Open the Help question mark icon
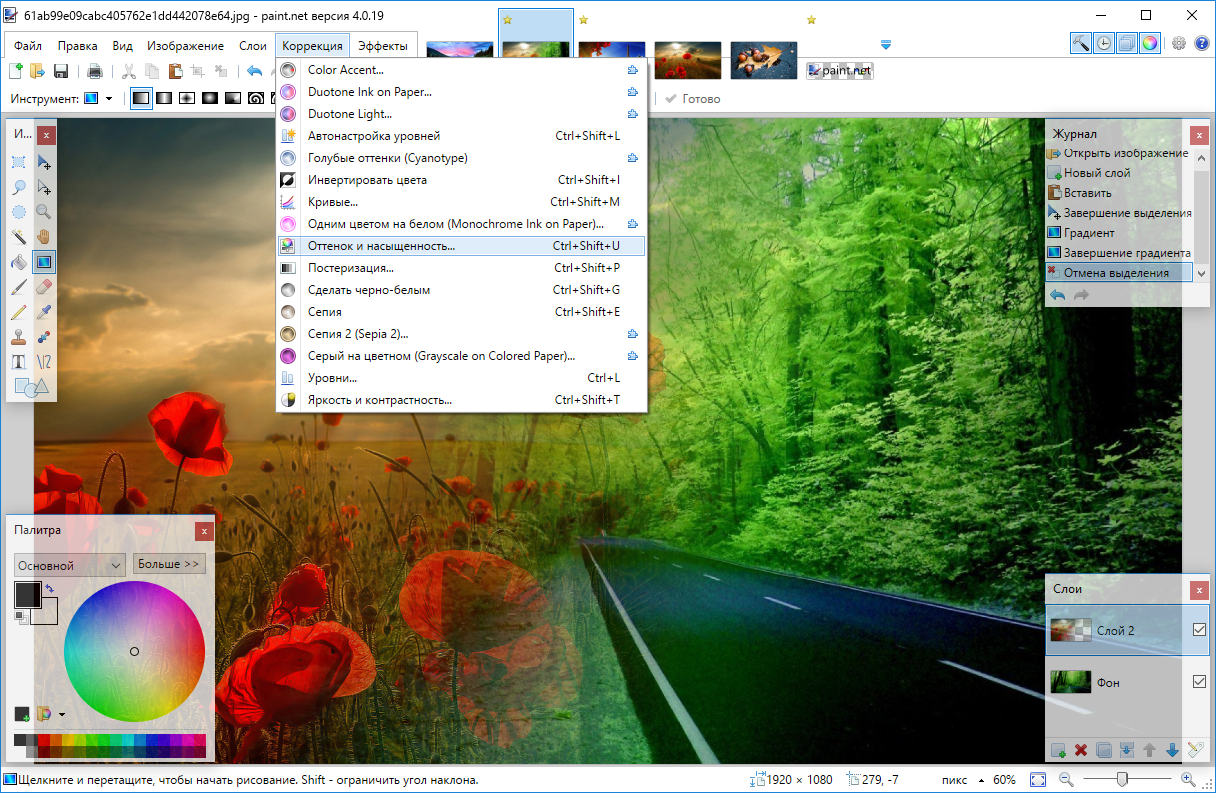The height and width of the screenshot is (793, 1216). pyautogui.click(x=1202, y=43)
